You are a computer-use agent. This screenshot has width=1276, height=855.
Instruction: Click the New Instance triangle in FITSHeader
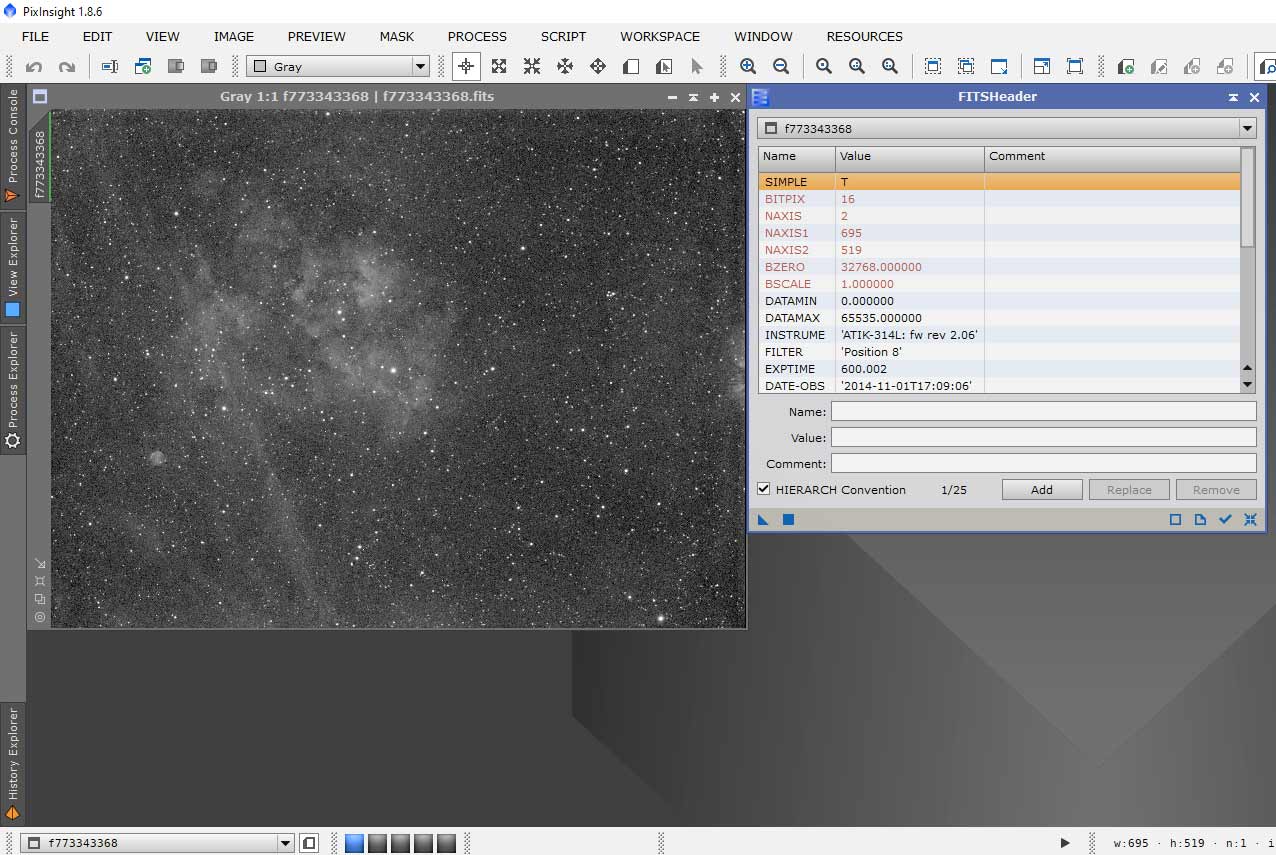[x=763, y=520]
